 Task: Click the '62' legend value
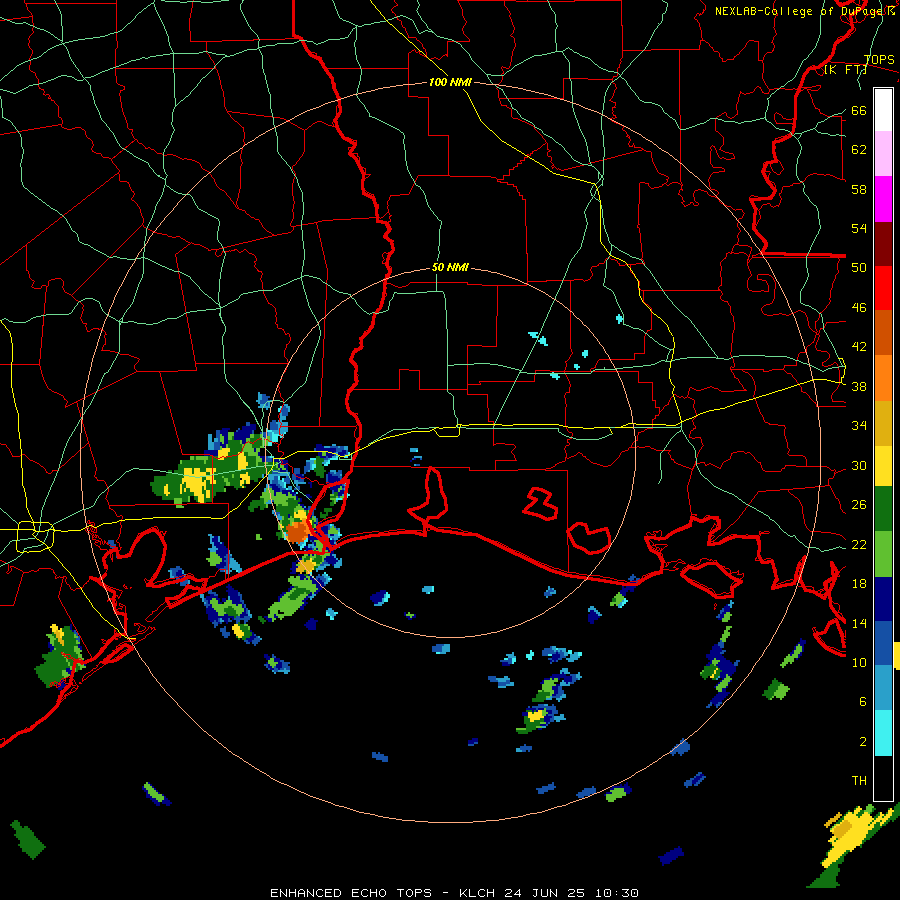(x=859, y=149)
